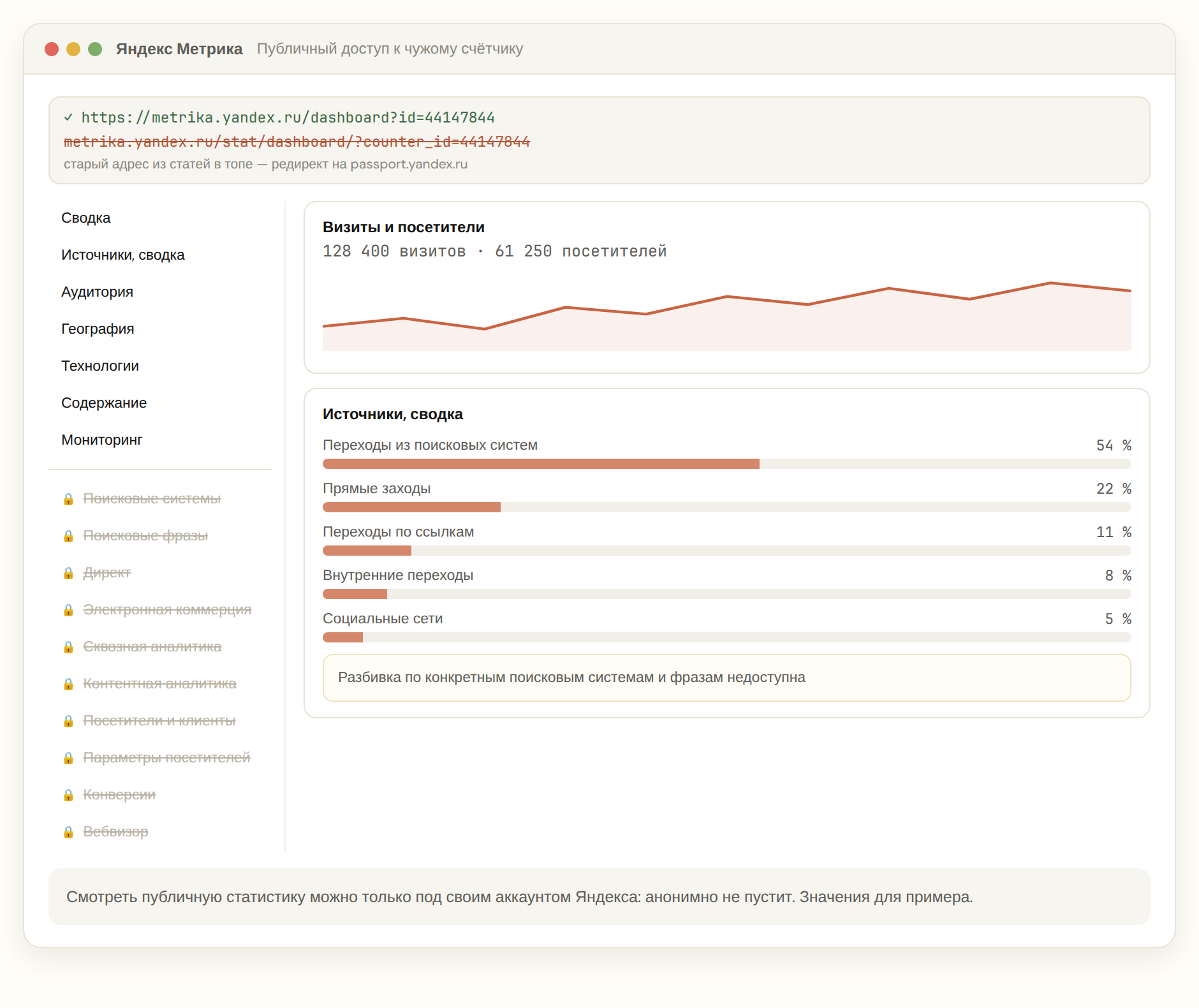The width and height of the screenshot is (1199, 1008).
Task: Click the green checkmark before the dashboard URL
Action: point(68,117)
